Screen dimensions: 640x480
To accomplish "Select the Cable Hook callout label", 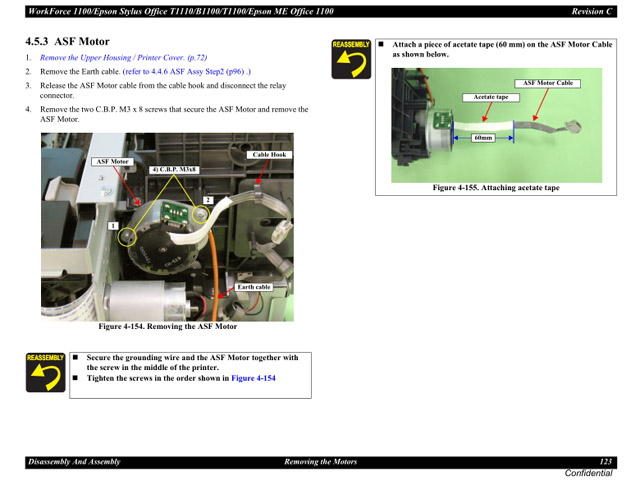I will pos(269,155).
